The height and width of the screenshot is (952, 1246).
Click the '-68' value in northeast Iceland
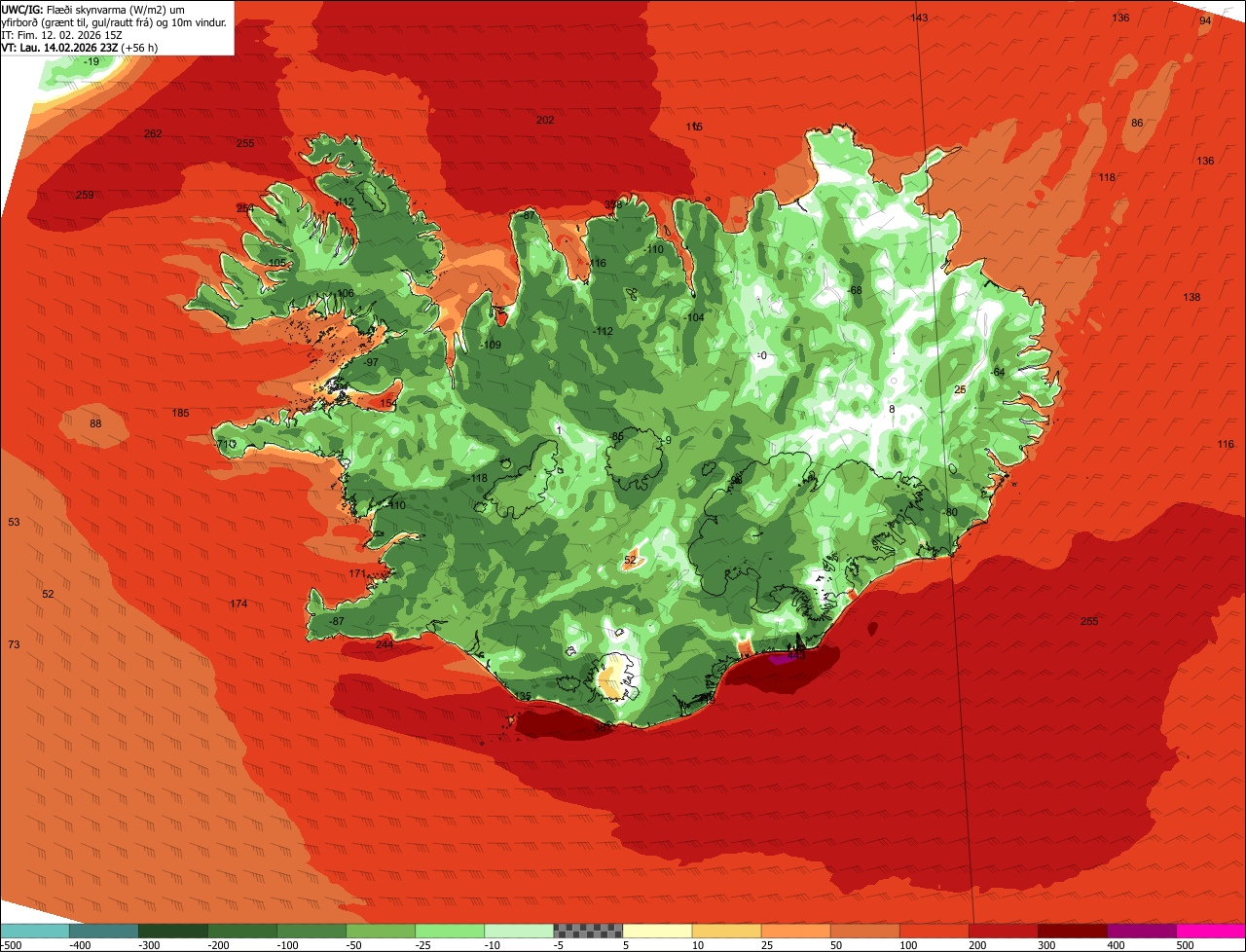(x=855, y=290)
